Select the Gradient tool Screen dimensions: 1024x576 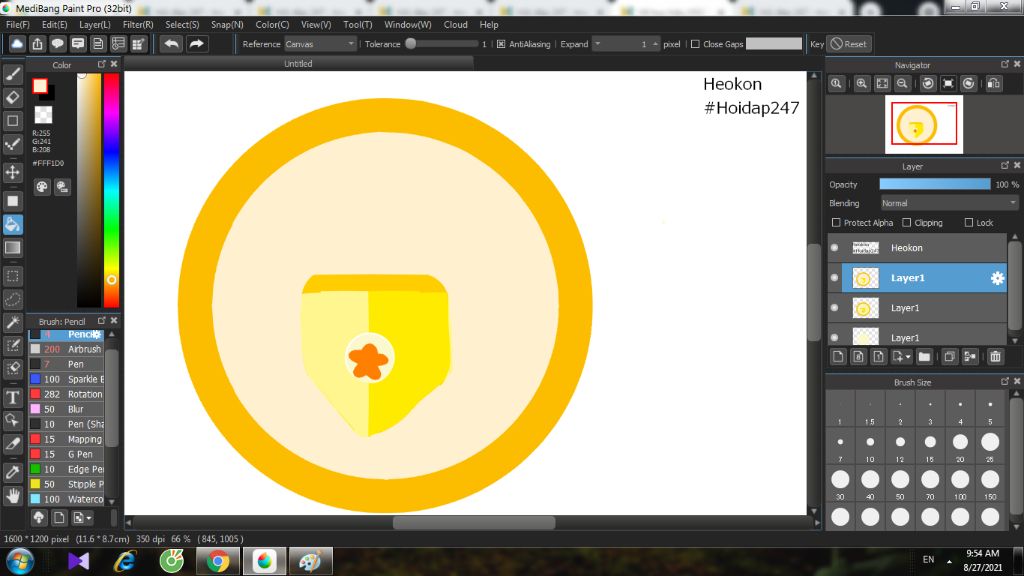tap(12, 248)
